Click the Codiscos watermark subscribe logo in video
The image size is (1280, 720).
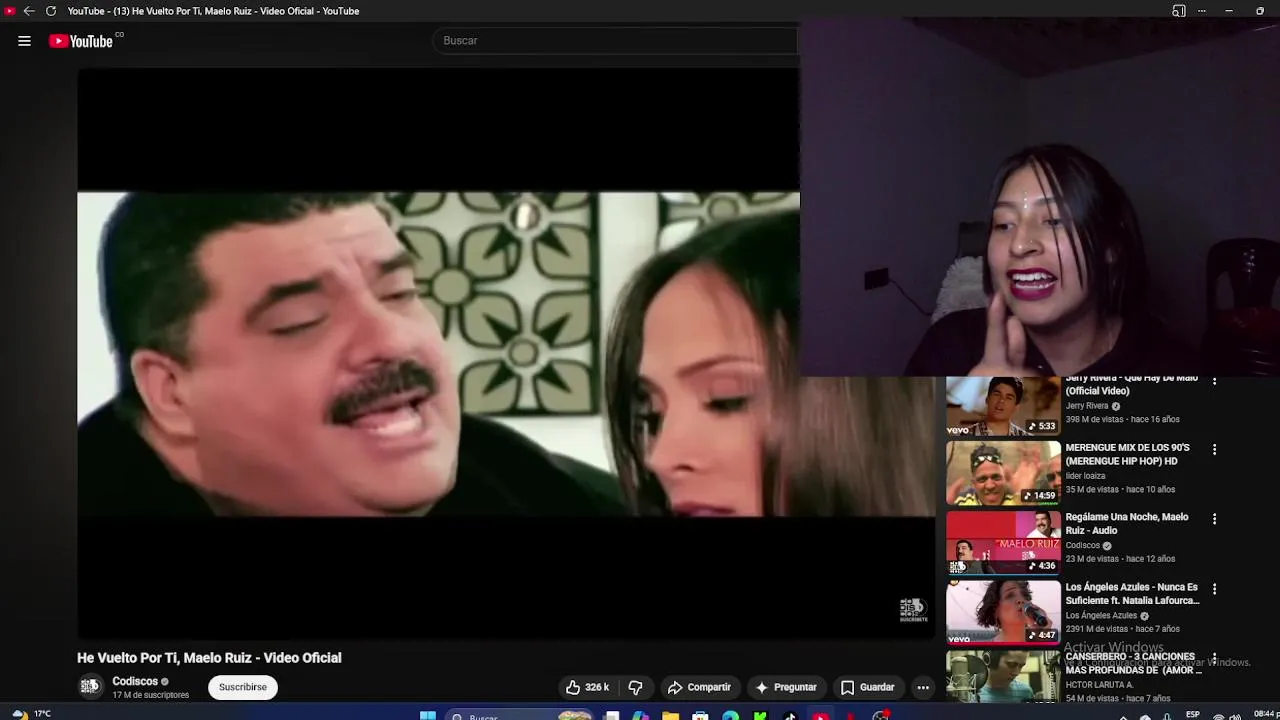[x=913, y=610]
